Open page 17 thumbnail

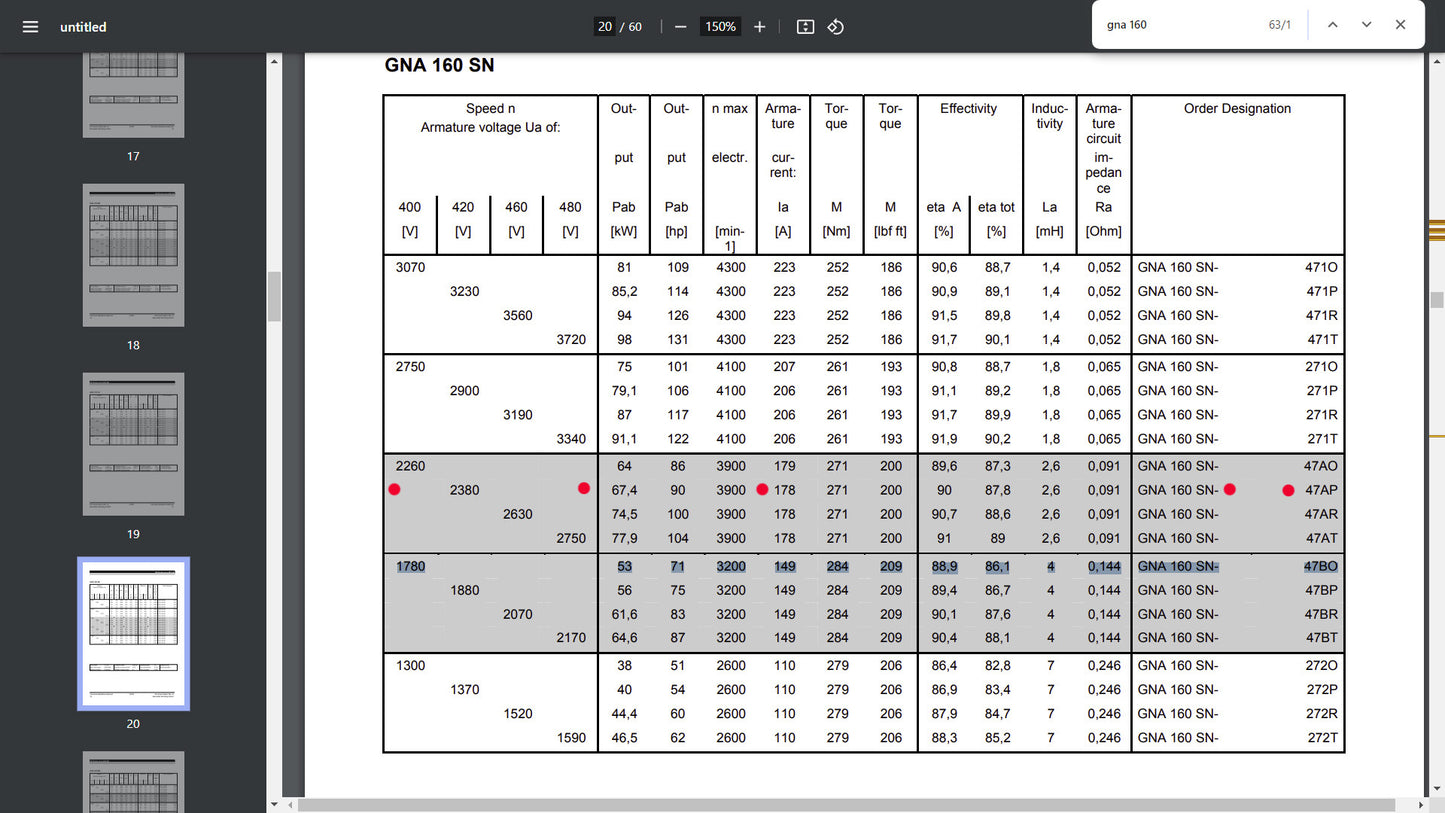[x=133, y=95]
